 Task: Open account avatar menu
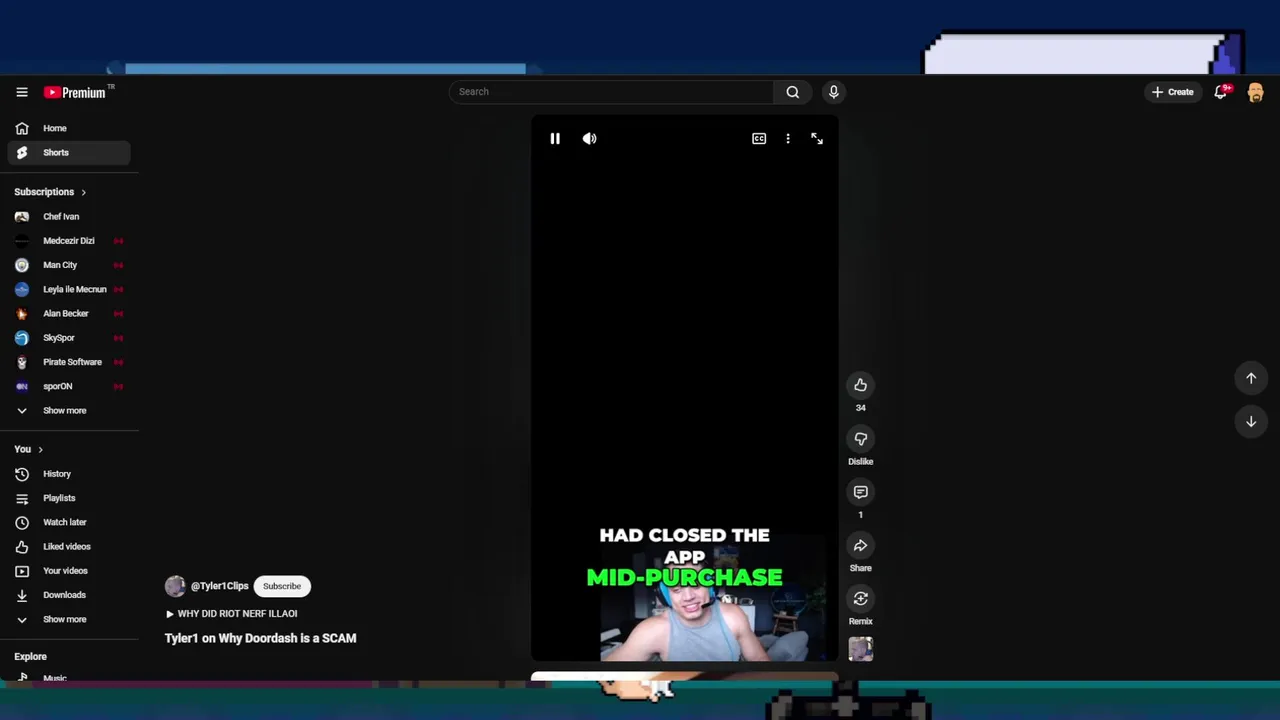pos(1255,92)
